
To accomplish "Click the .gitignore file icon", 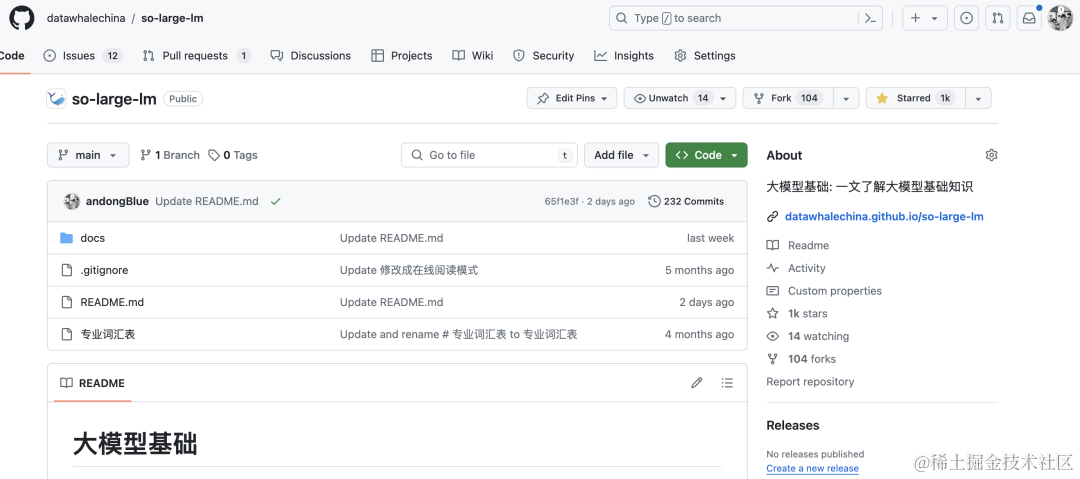I will tap(67, 270).
